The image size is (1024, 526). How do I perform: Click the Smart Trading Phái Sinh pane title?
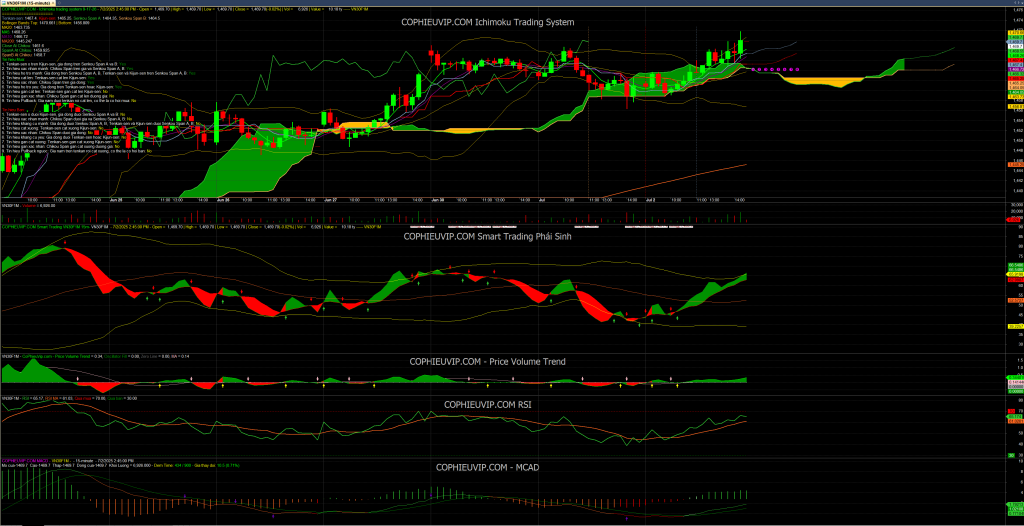(x=487, y=237)
